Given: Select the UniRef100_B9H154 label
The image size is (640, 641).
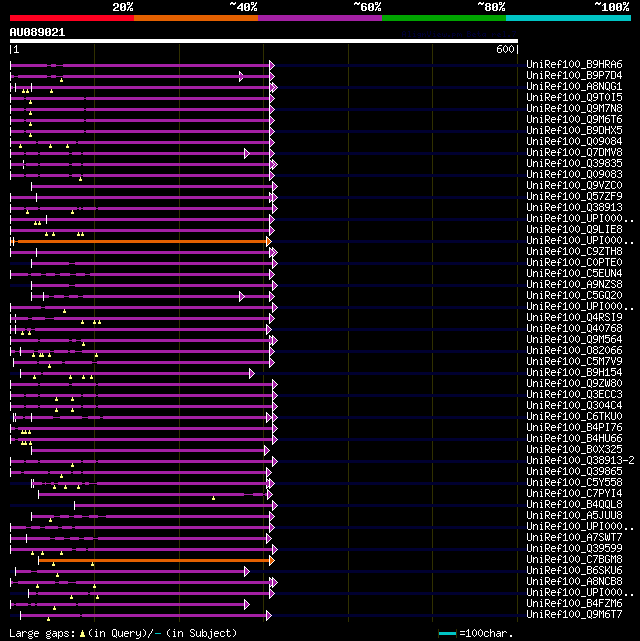Looking at the screenshot, I should pyautogui.click(x=574, y=372).
